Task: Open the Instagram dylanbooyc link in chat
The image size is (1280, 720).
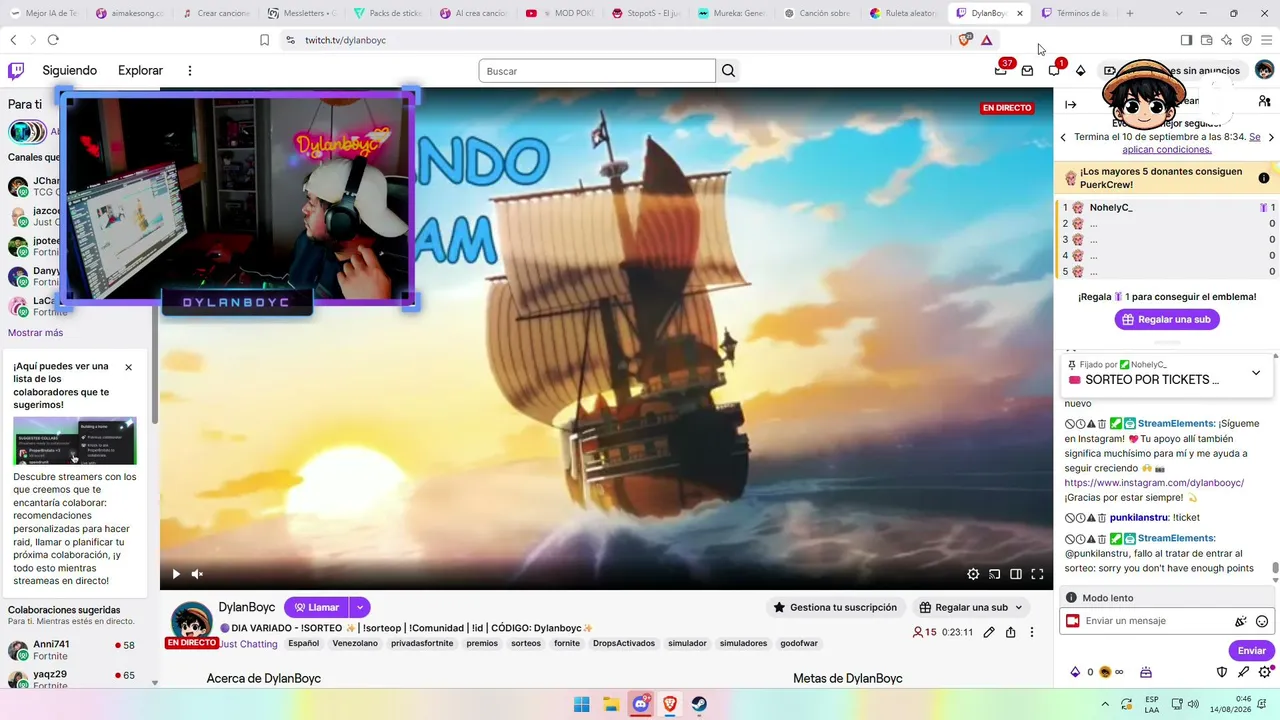Action: (1154, 483)
